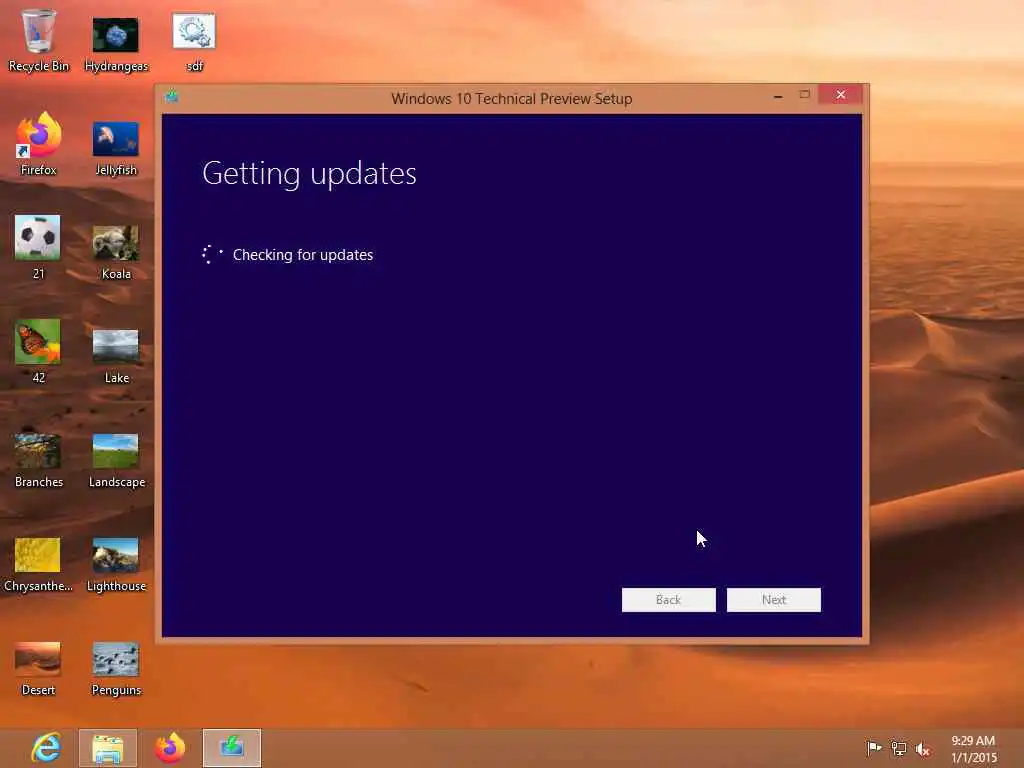The image size is (1024, 768).
Task: Click the Next button in Setup
Action: [x=774, y=600]
